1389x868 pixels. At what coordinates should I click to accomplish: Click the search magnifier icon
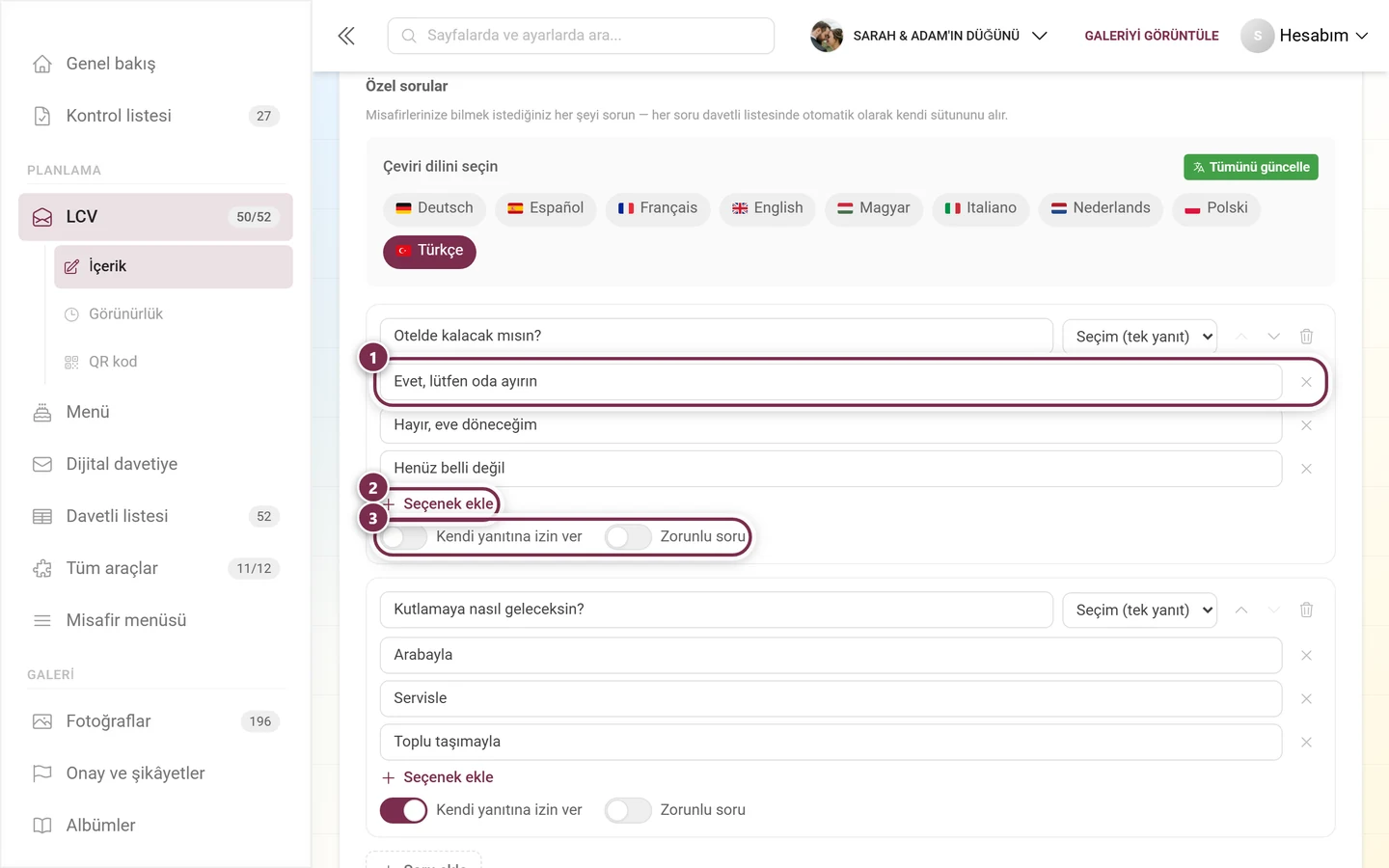pyautogui.click(x=409, y=36)
